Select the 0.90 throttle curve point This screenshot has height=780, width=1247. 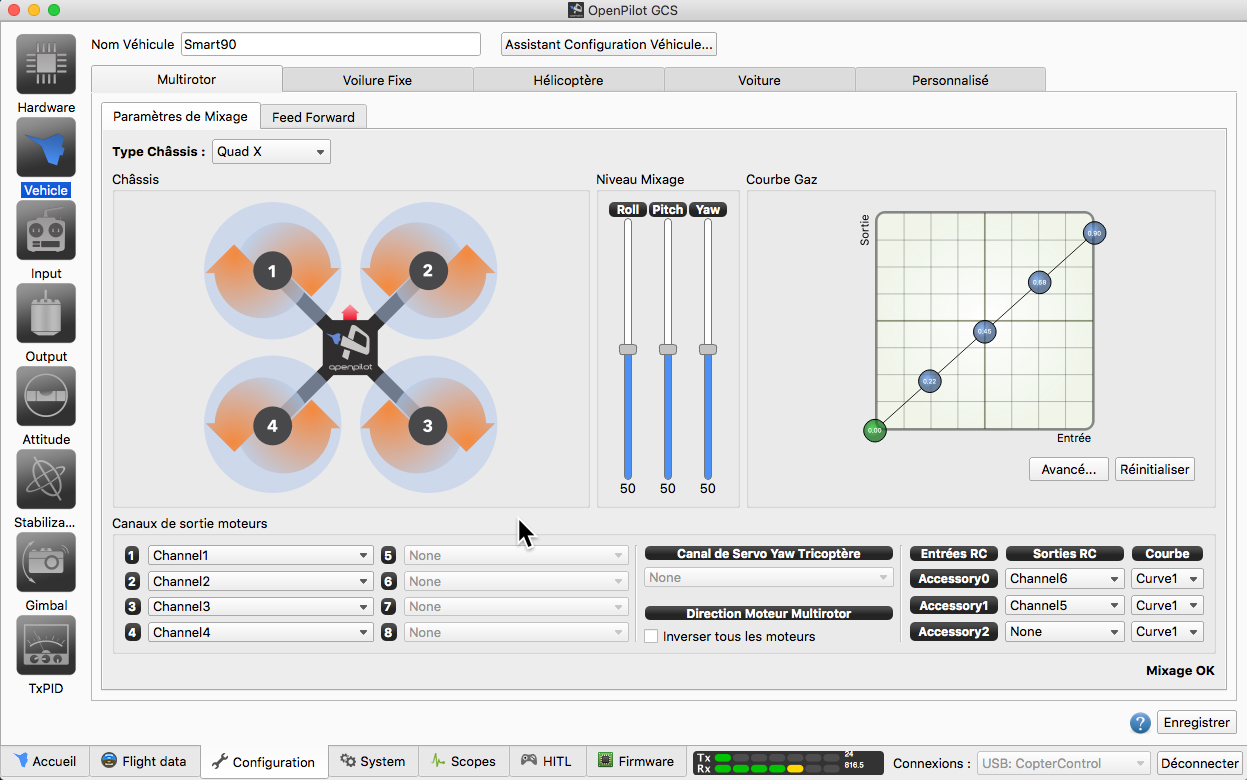point(1094,233)
